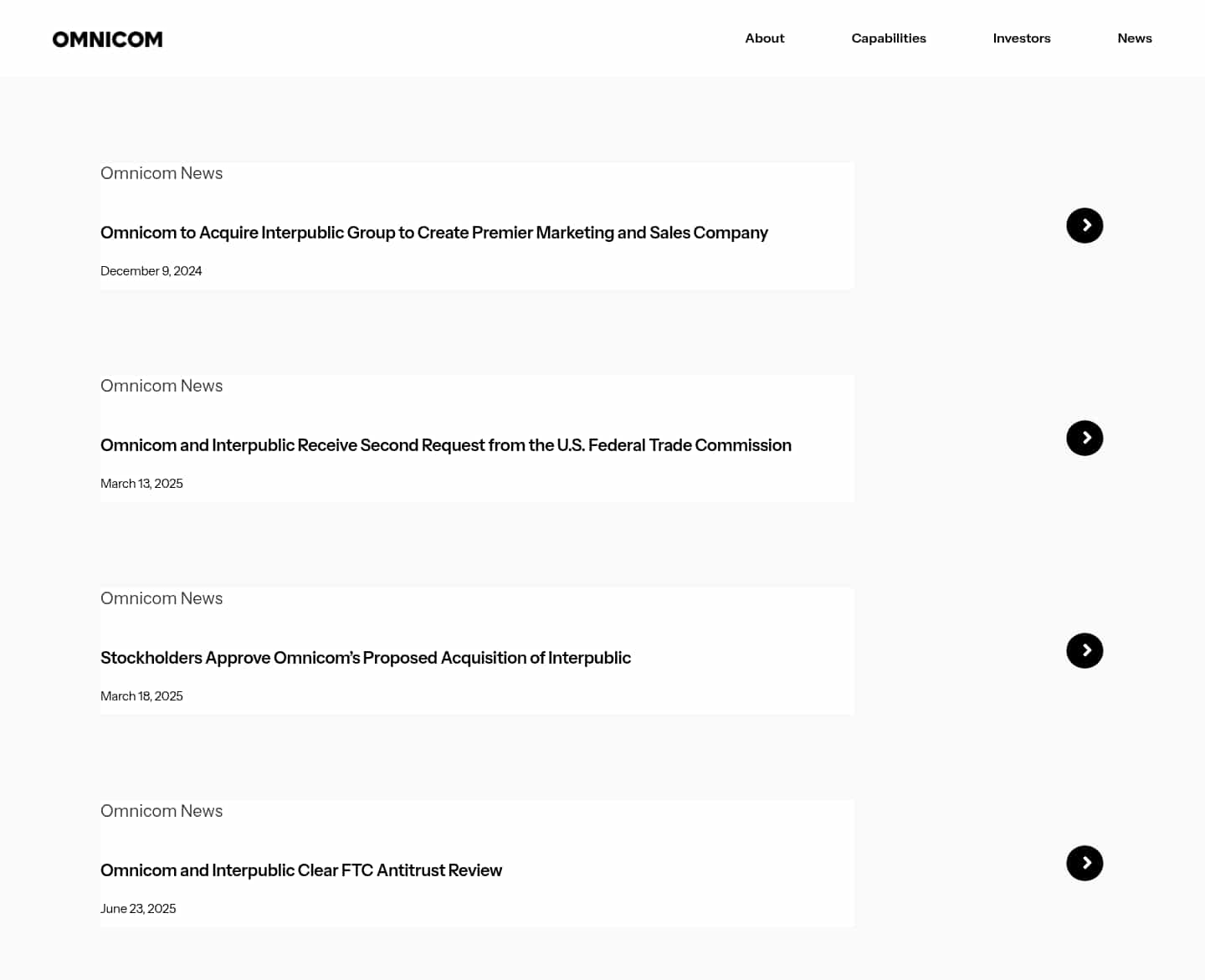Open the Interpublic acquisition headline link
The height and width of the screenshot is (980, 1205).
(434, 233)
